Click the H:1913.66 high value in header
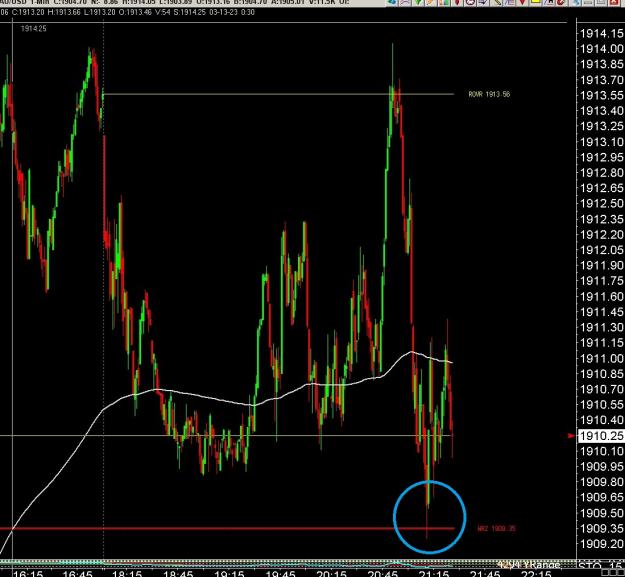This screenshot has width=625, height=577. click(64, 12)
